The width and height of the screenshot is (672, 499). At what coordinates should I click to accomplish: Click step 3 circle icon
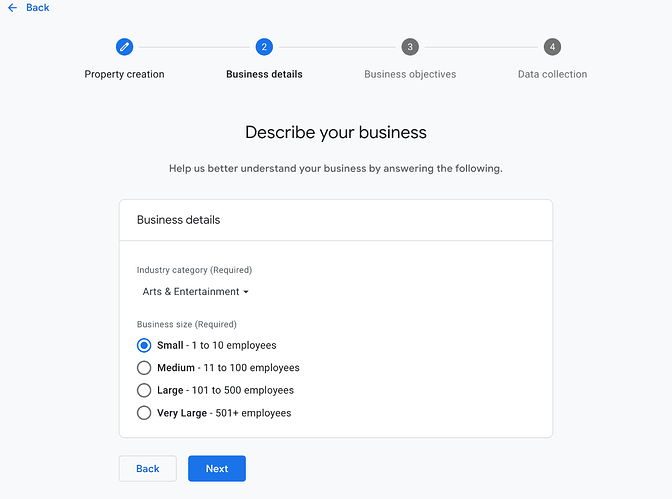[410, 47]
